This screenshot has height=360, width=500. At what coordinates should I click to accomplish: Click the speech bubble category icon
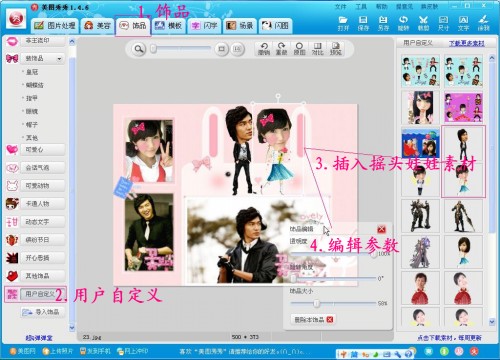tap(12, 168)
